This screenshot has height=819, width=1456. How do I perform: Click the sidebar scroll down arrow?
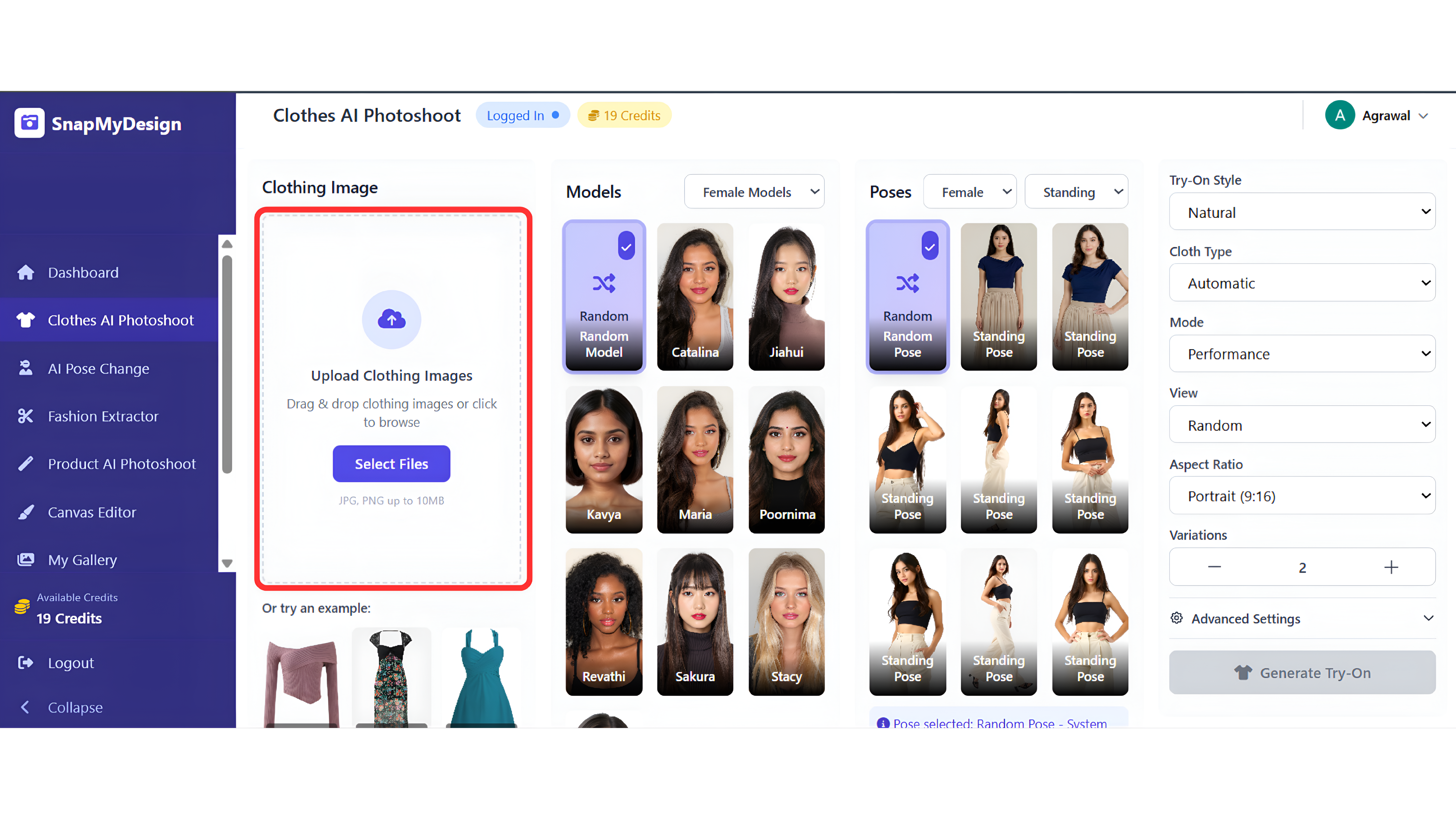[227, 563]
